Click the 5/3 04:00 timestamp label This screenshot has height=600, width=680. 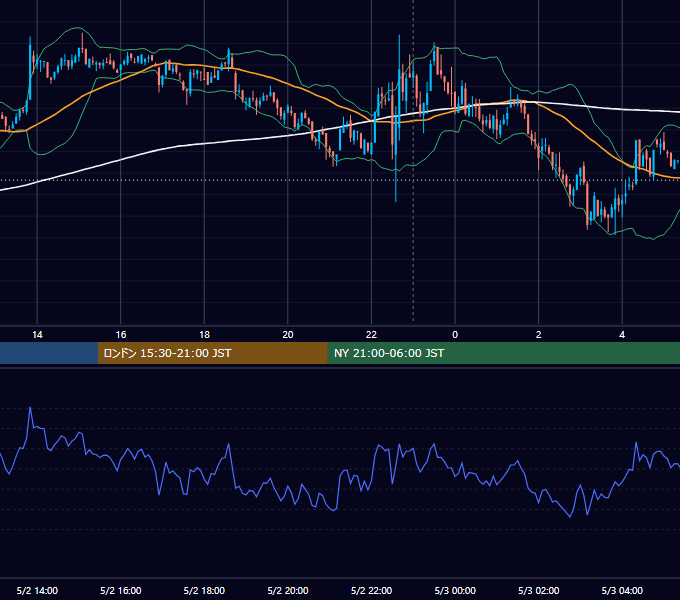(x=622, y=590)
